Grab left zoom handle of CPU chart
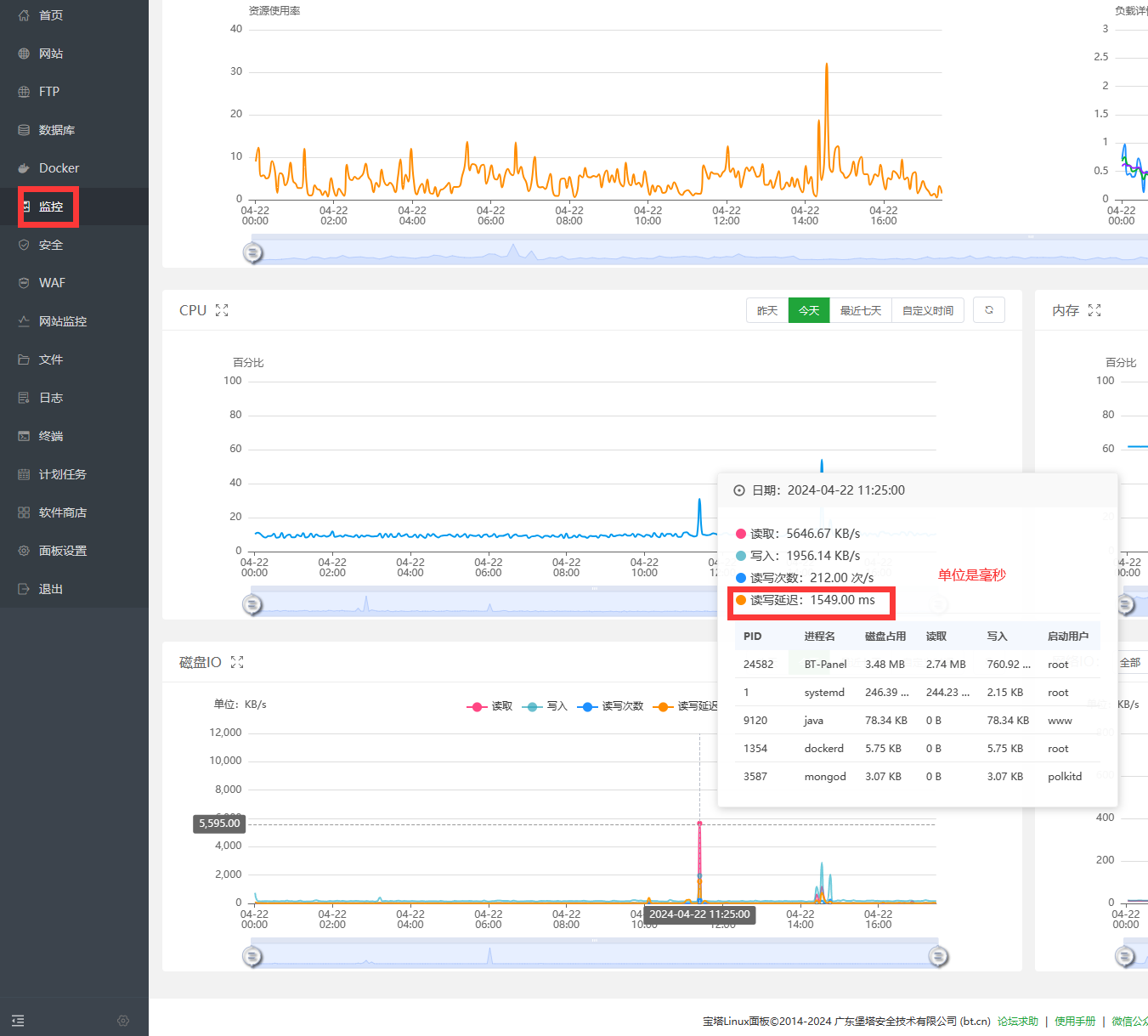Viewport: 1148px width, 1036px height. pos(252,604)
